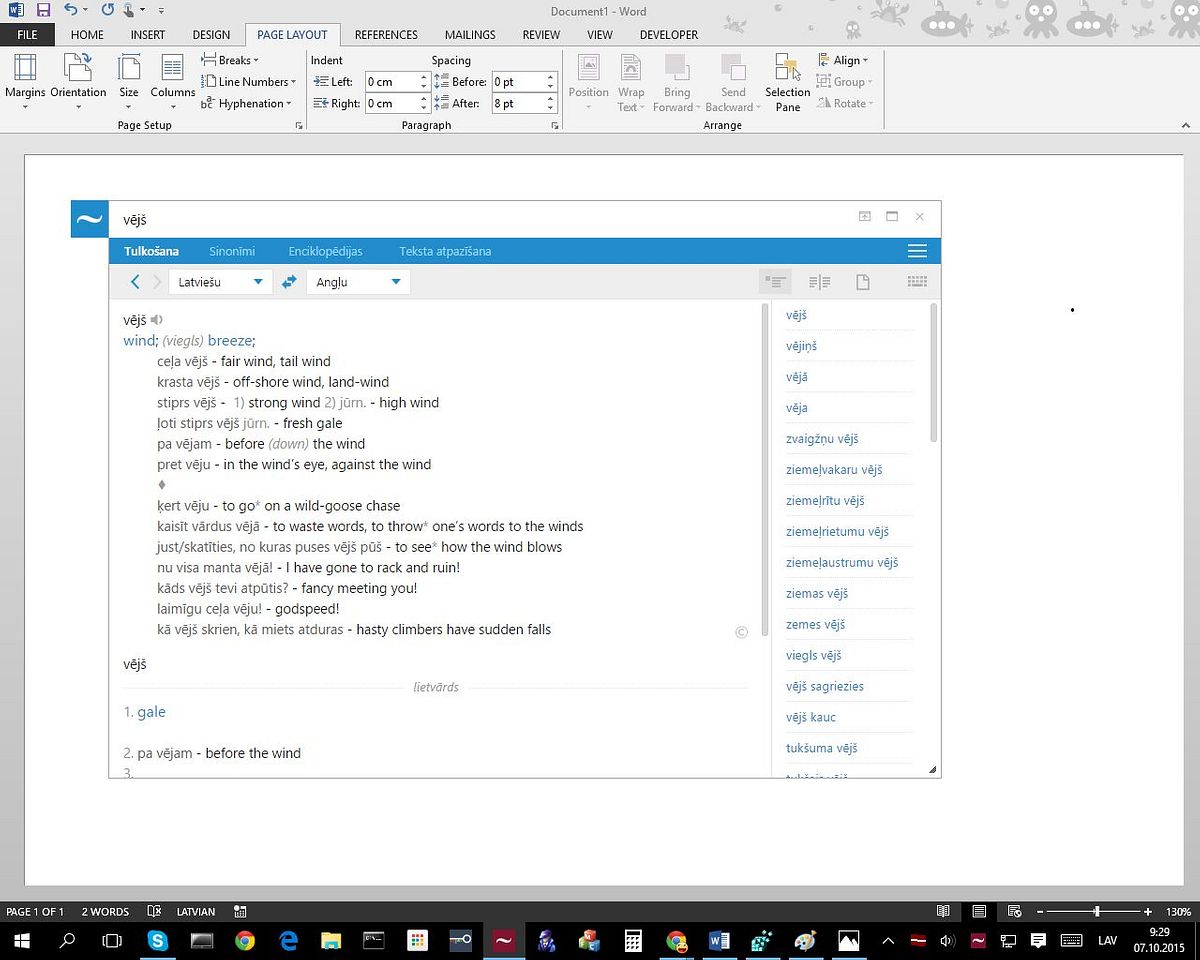This screenshot has width=1200, height=960.
Task: Open the Columns gallery
Action: click(x=173, y=82)
